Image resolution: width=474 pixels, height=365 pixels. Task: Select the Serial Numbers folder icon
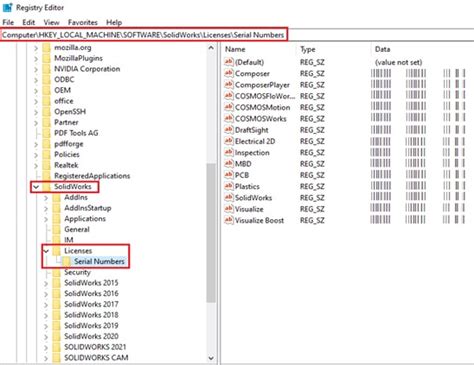[67, 261]
